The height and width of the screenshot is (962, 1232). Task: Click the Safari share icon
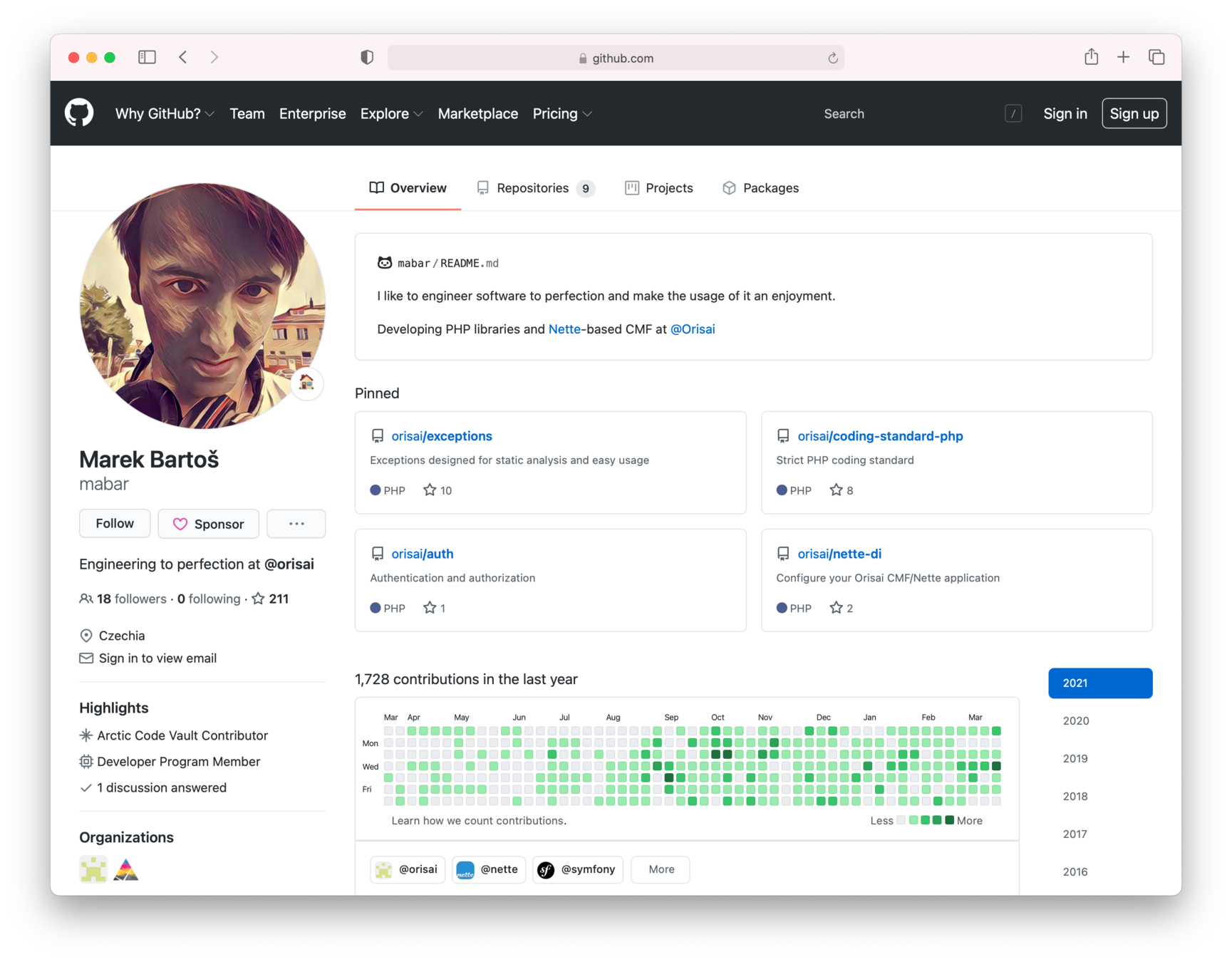coord(1091,56)
